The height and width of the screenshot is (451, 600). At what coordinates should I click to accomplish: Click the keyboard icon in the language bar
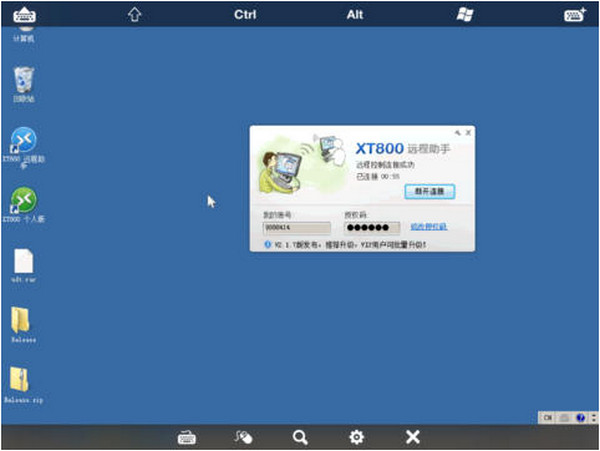coord(564,418)
